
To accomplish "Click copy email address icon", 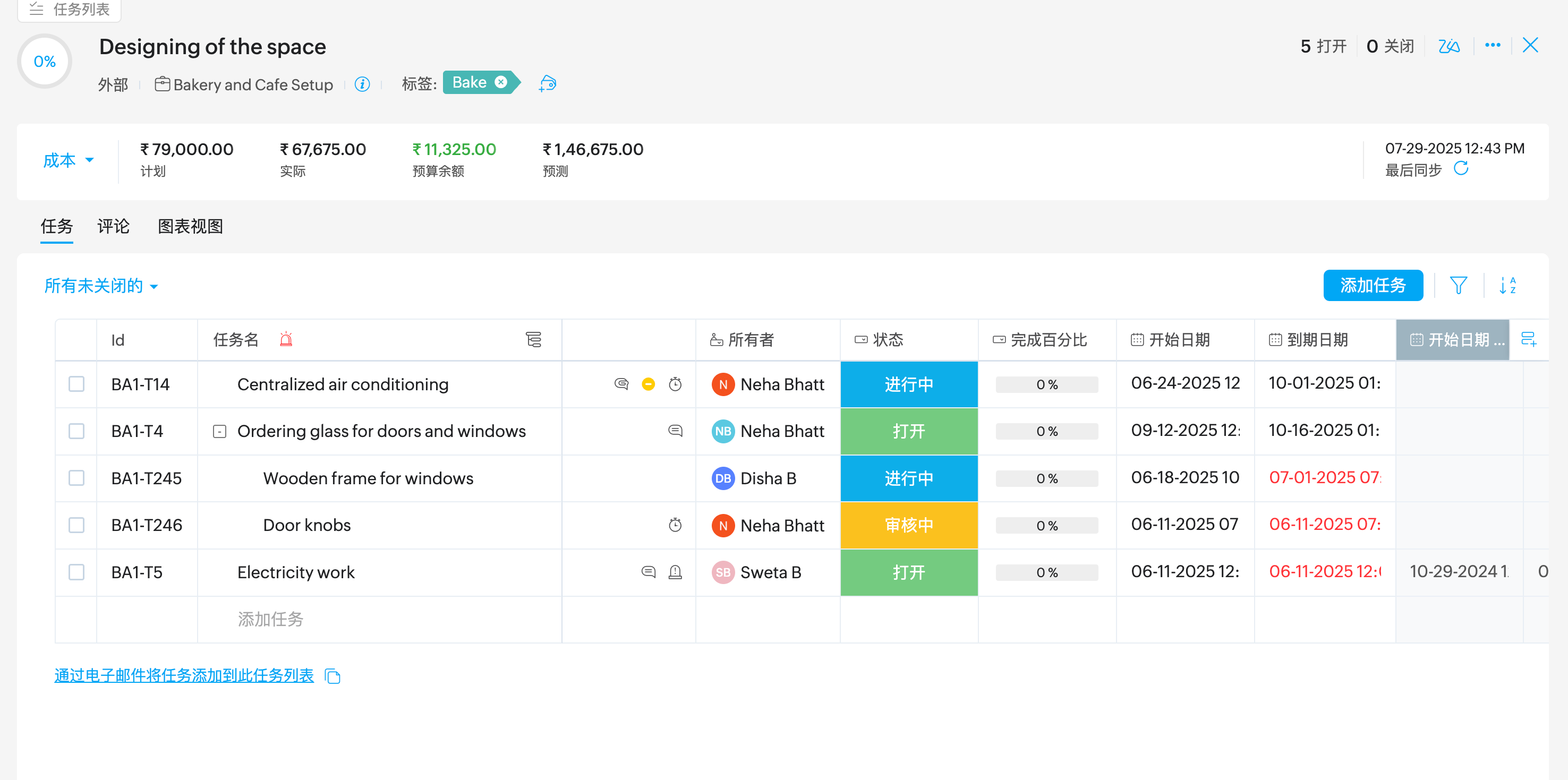I will click(333, 676).
